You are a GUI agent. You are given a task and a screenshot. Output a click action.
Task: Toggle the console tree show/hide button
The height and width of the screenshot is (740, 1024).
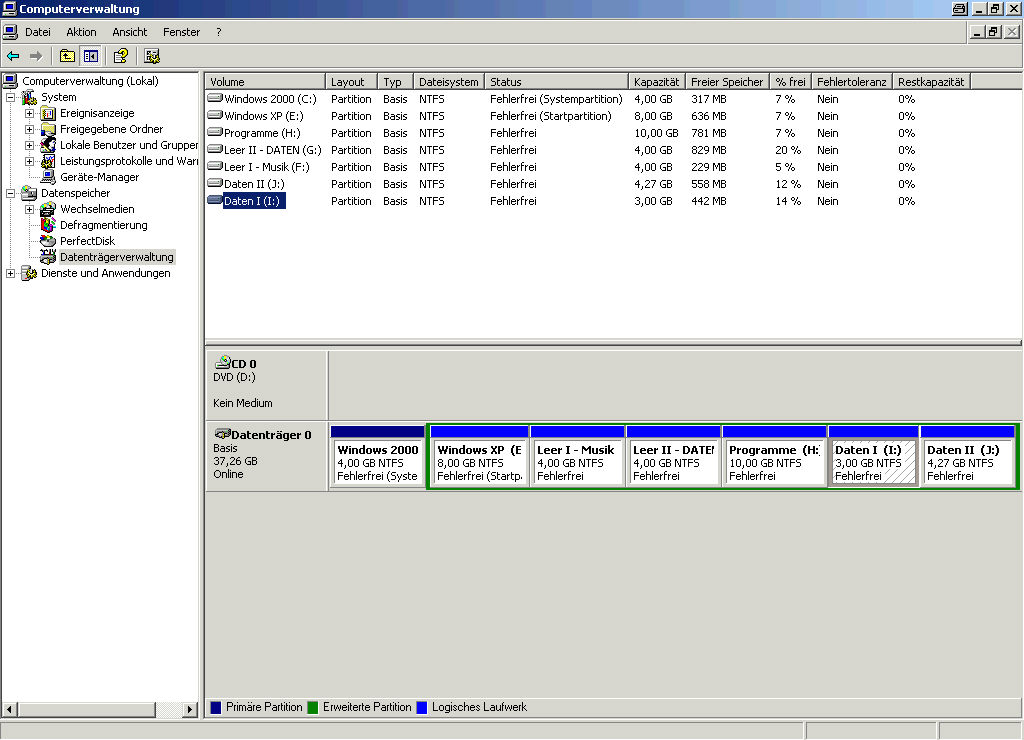(91, 56)
